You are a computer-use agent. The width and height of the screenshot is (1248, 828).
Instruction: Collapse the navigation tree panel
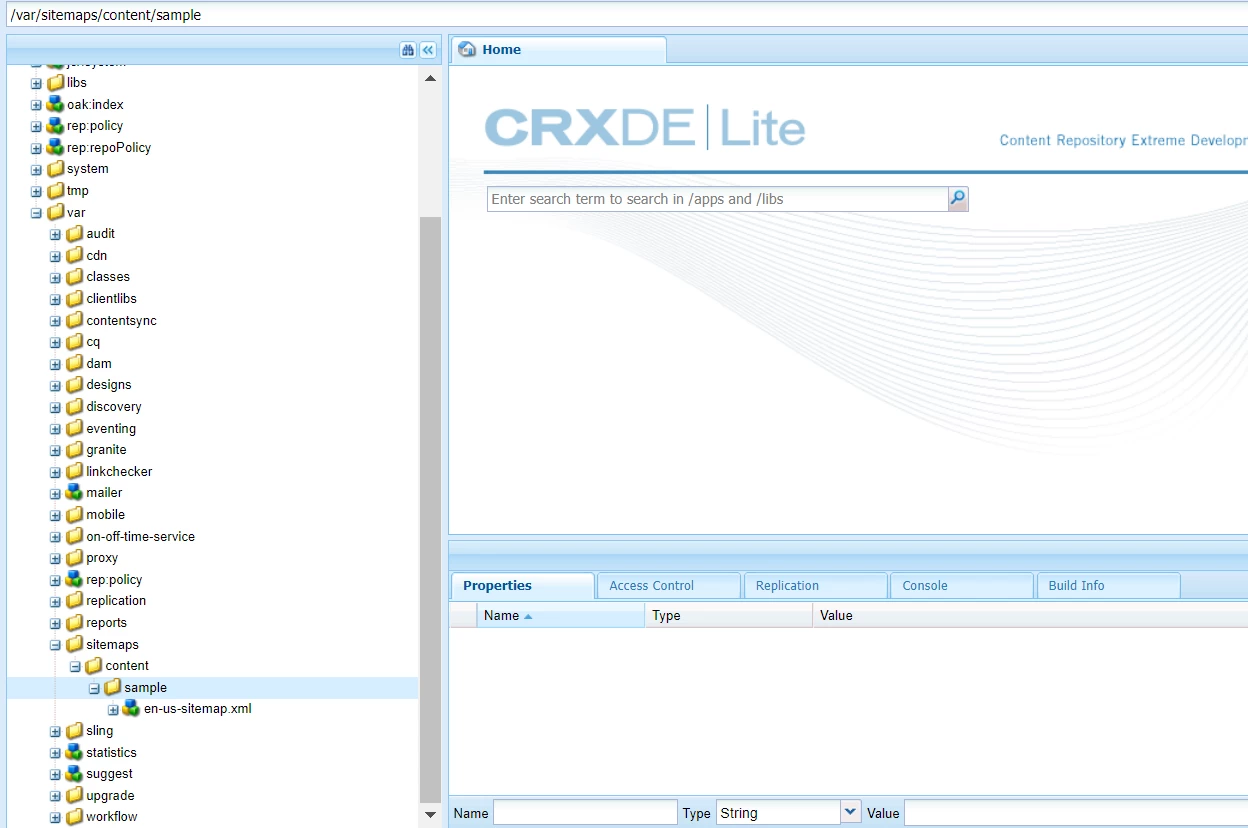tap(428, 50)
